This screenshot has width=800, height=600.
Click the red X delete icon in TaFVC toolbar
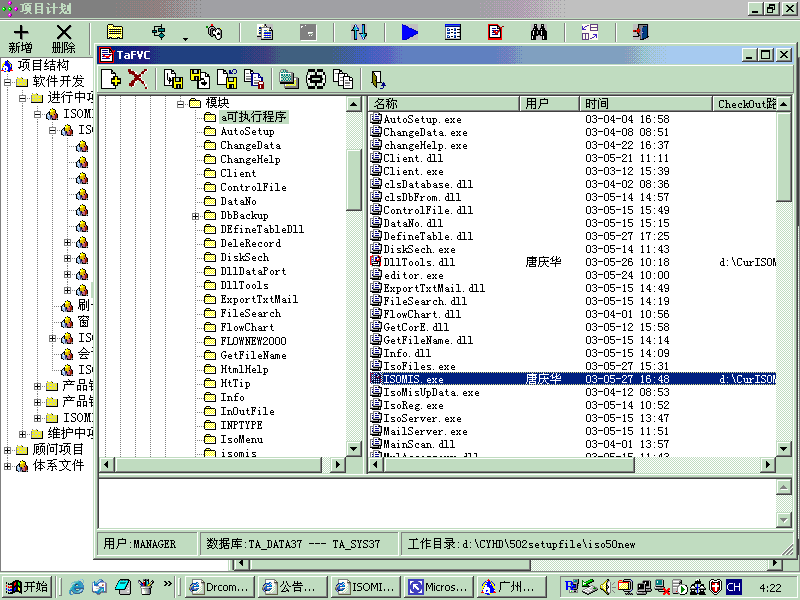(138, 79)
